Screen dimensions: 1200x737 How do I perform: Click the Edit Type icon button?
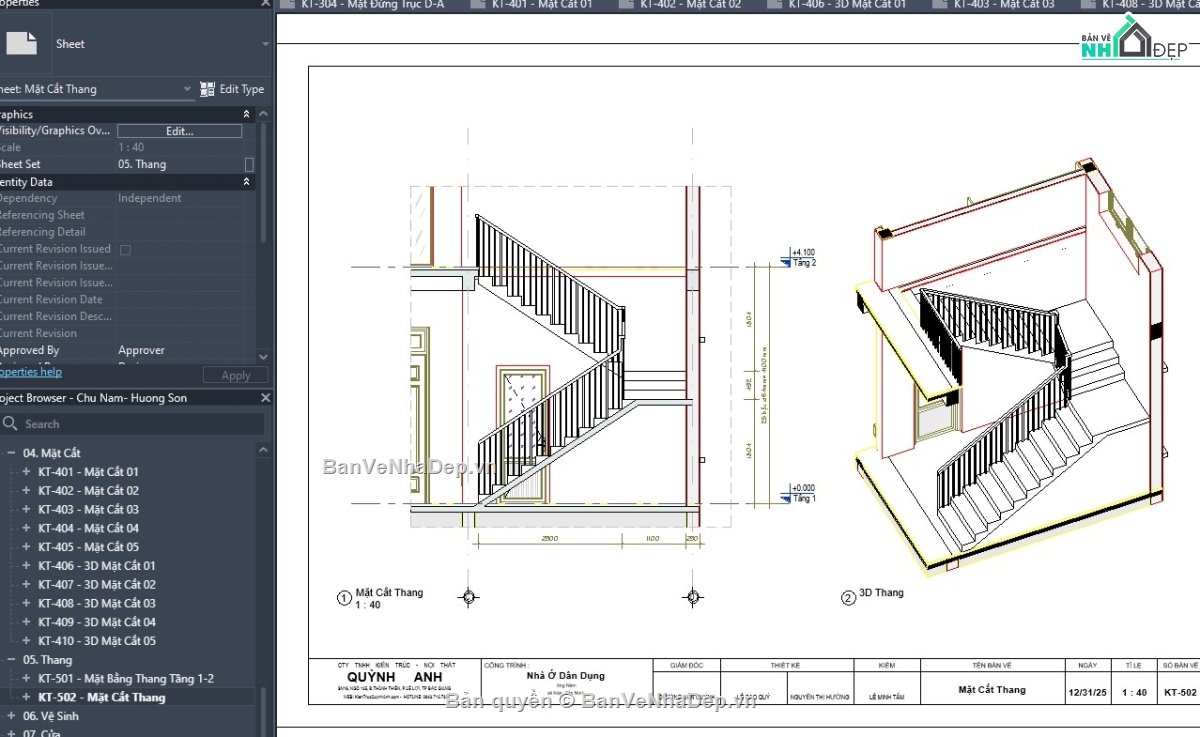pyautogui.click(x=207, y=89)
